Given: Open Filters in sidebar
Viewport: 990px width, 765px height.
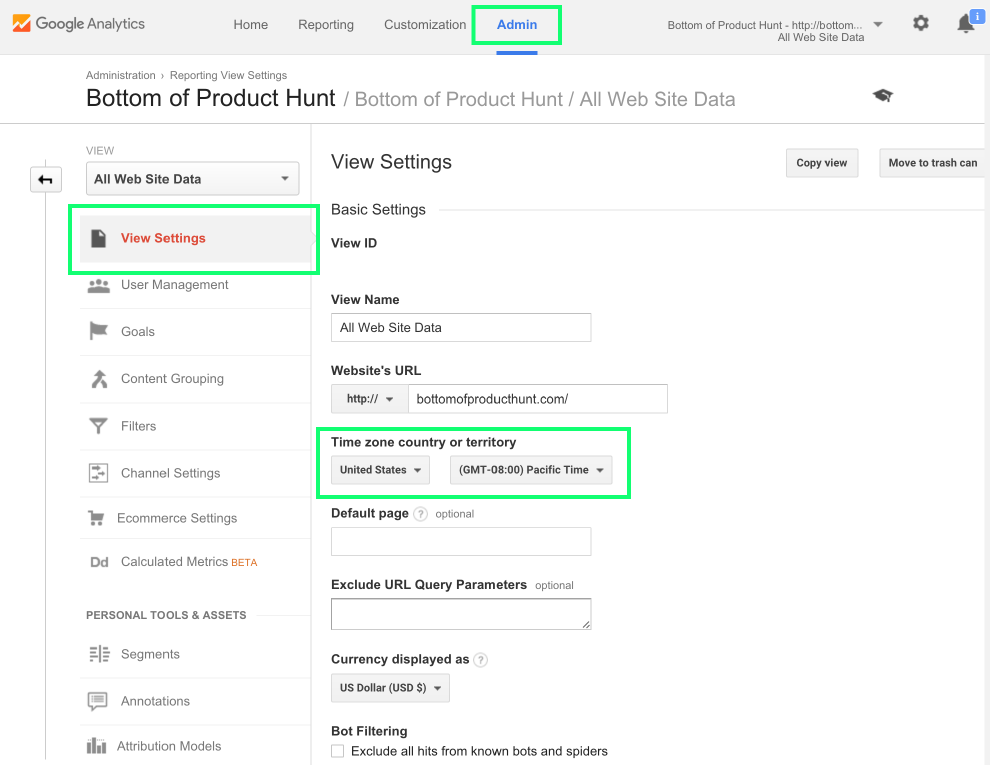Looking at the screenshot, I should pyautogui.click(x=196, y=427).
